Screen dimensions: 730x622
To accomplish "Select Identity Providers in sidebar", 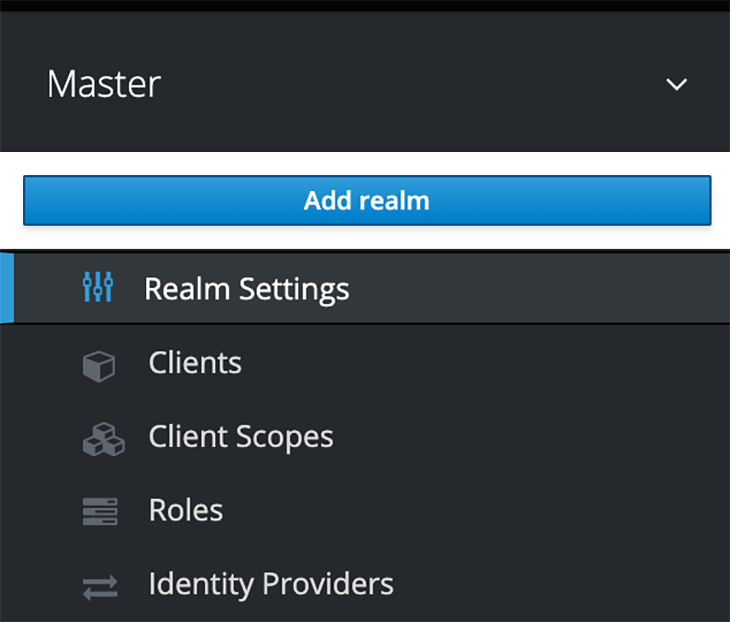I will [x=271, y=584].
